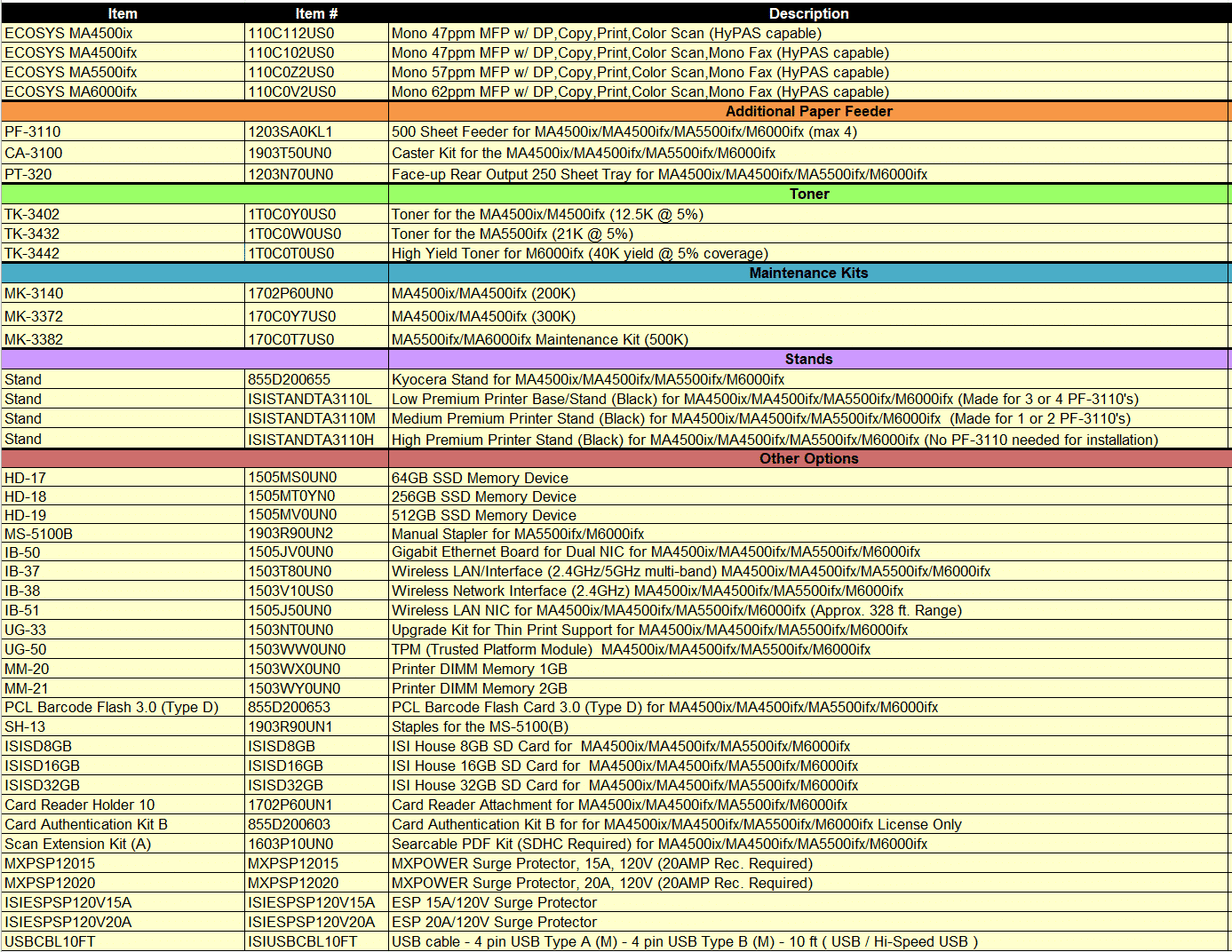Select the ISIUSBCBL10FT item number cell

(303, 941)
